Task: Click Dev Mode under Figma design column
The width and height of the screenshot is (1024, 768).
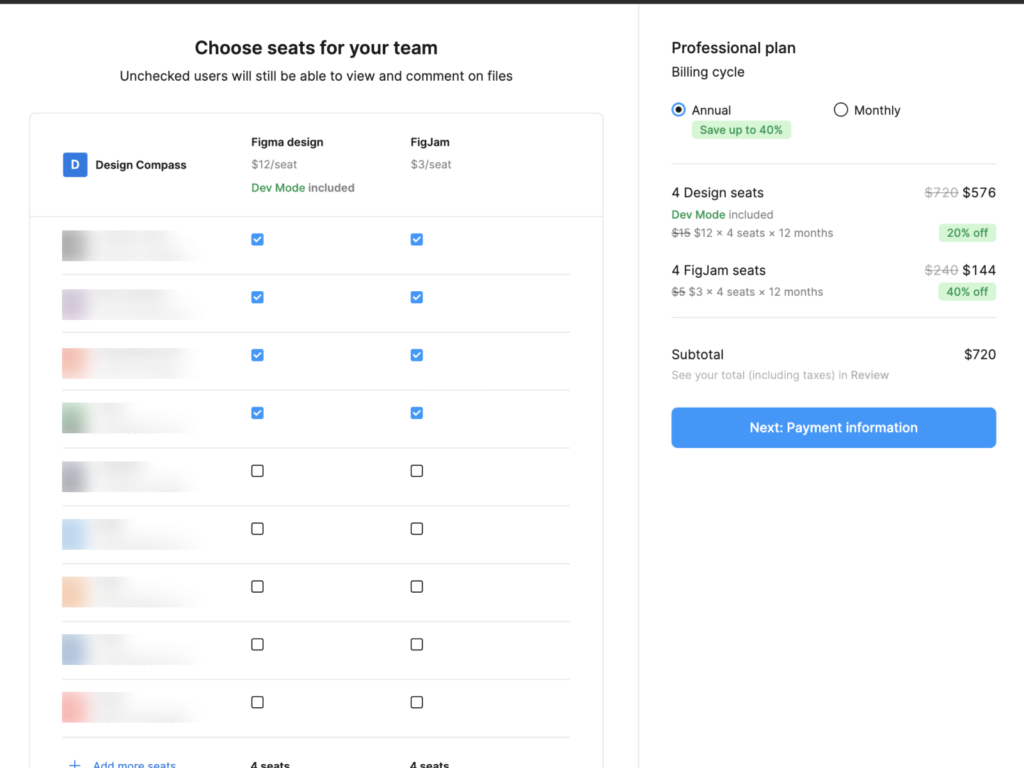Action: tap(277, 187)
